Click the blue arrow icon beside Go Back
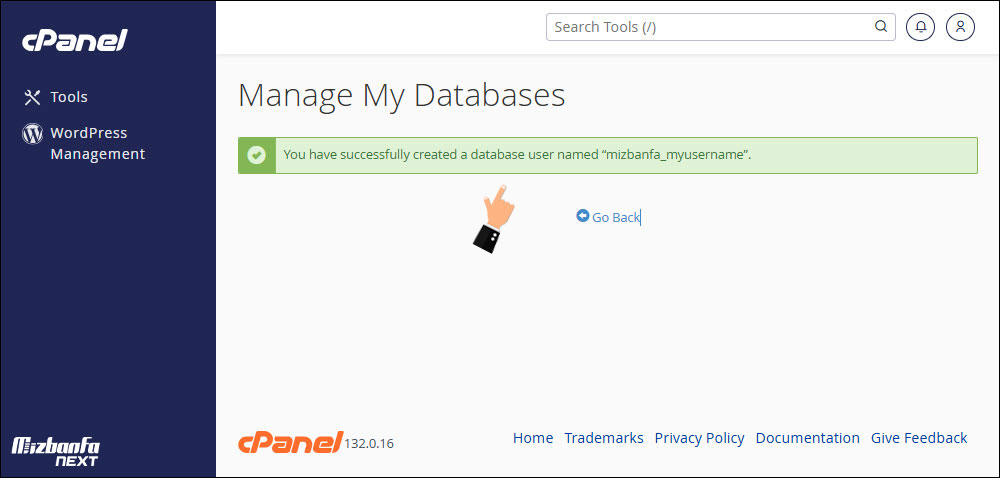Image resolution: width=1000 pixels, height=478 pixels. 583,216
